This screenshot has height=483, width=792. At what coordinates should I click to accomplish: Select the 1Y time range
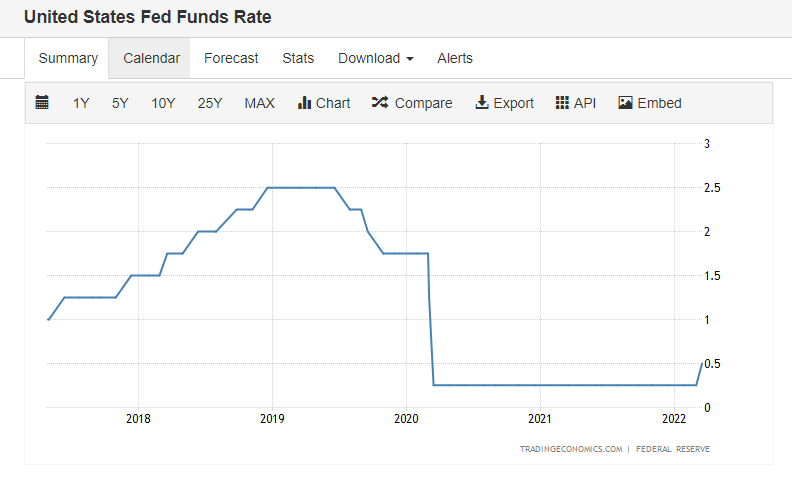(x=81, y=103)
